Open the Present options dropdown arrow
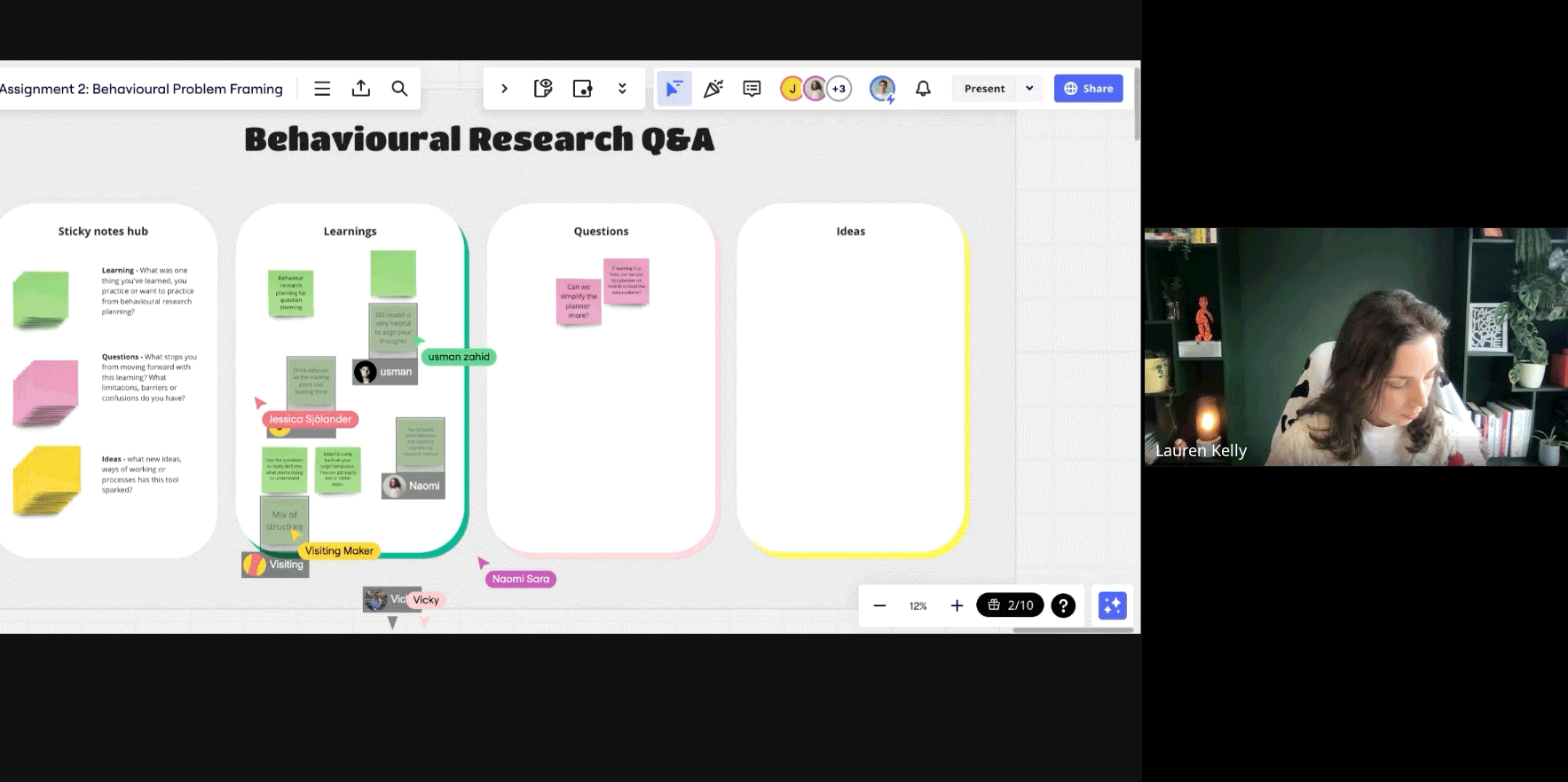This screenshot has height=782, width=1568. coord(1029,89)
